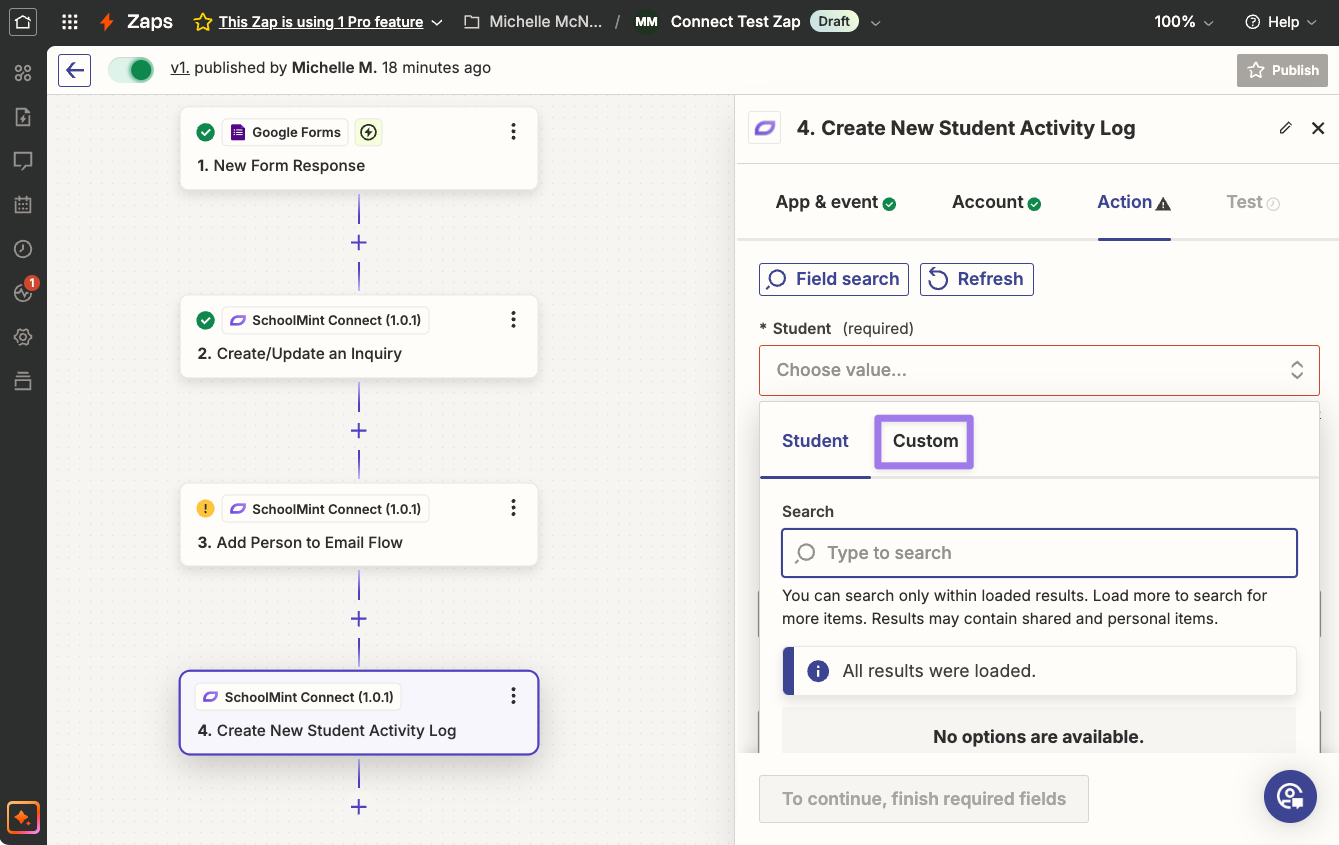Expand the Pro feature notice dropdown
This screenshot has height=845, width=1339.
click(x=436, y=22)
